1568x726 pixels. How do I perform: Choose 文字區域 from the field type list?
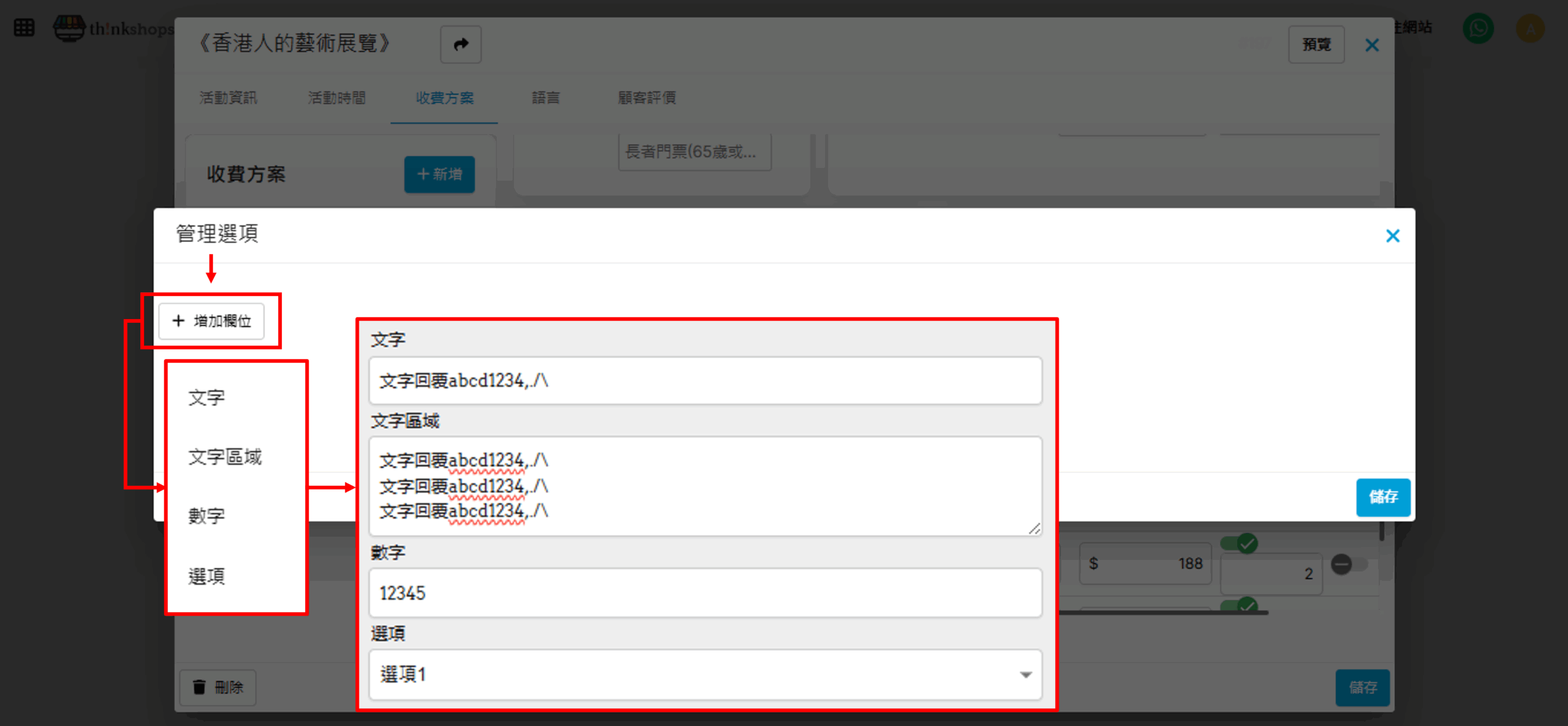point(225,457)
